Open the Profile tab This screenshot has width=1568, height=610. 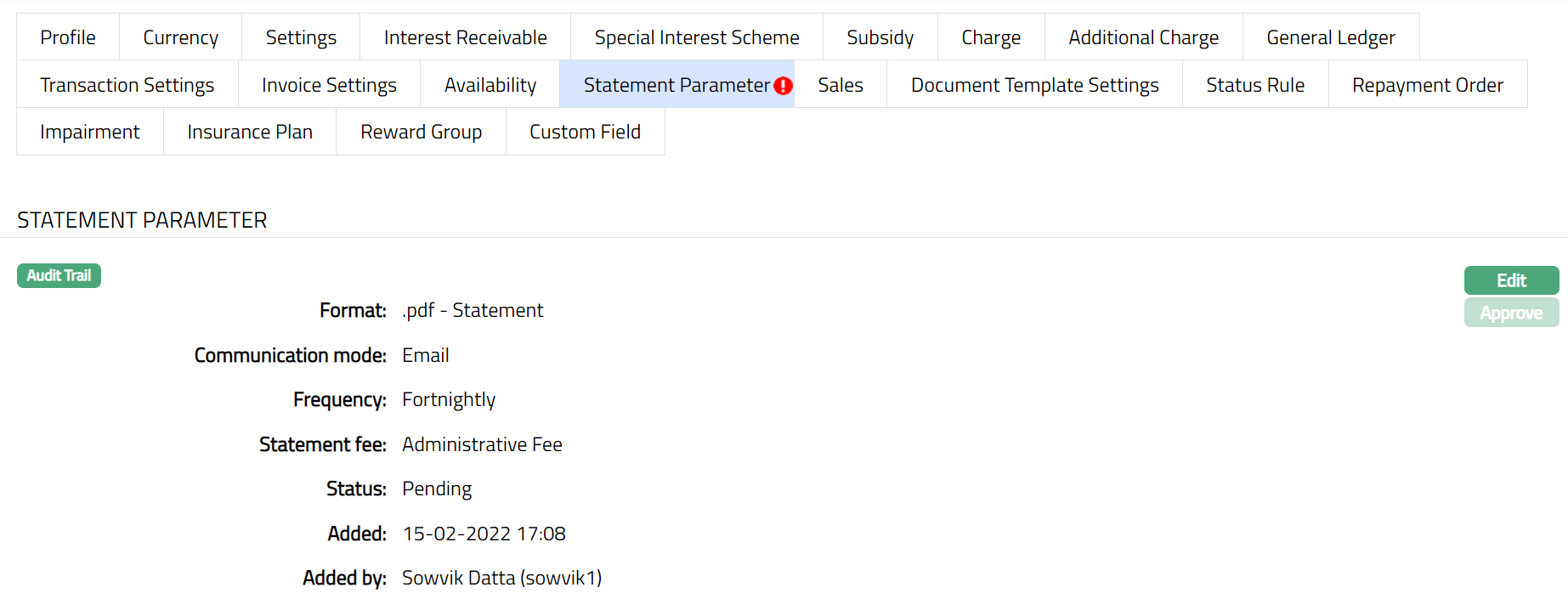[x=68, y=37]
